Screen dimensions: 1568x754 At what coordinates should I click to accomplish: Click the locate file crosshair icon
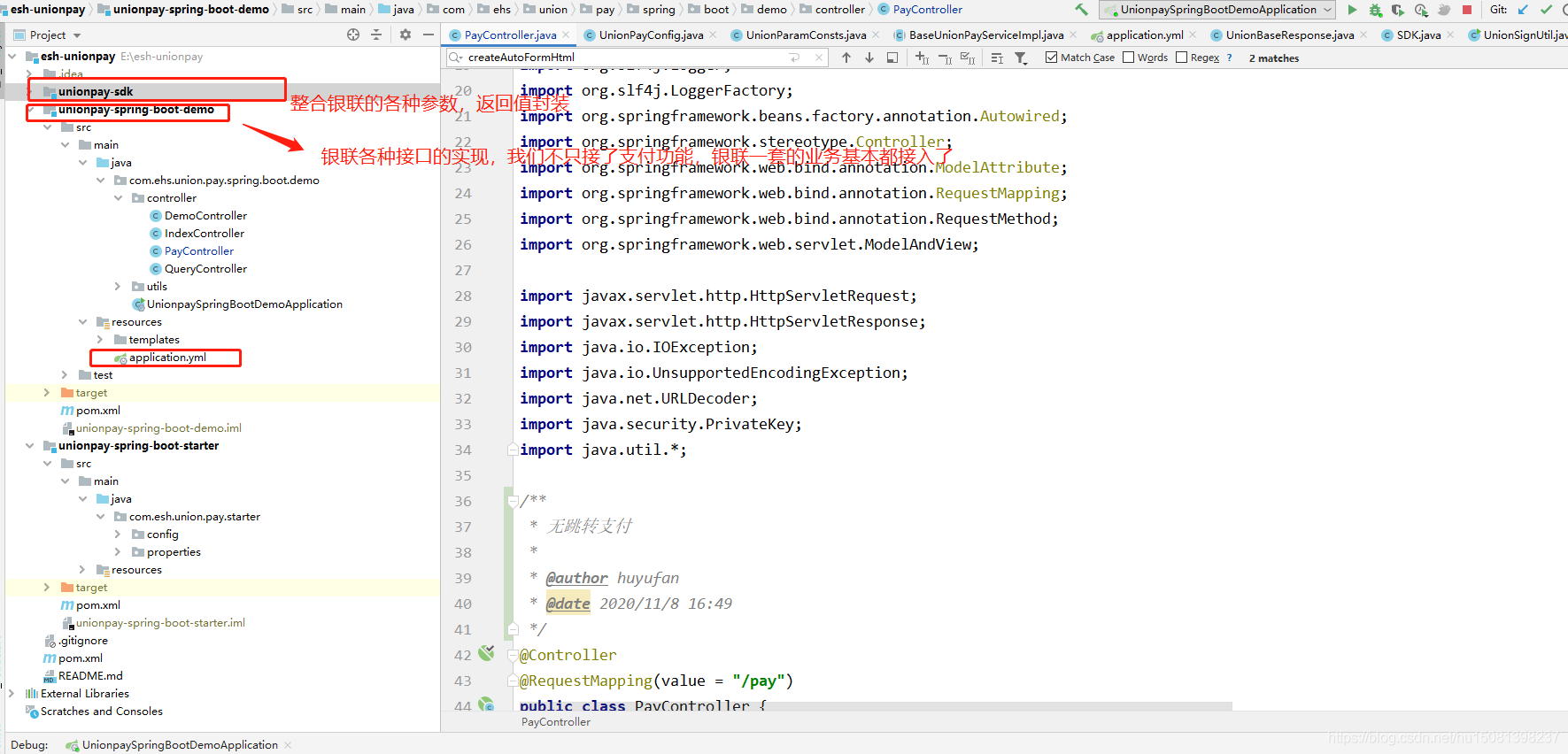(x=353, y=35)
